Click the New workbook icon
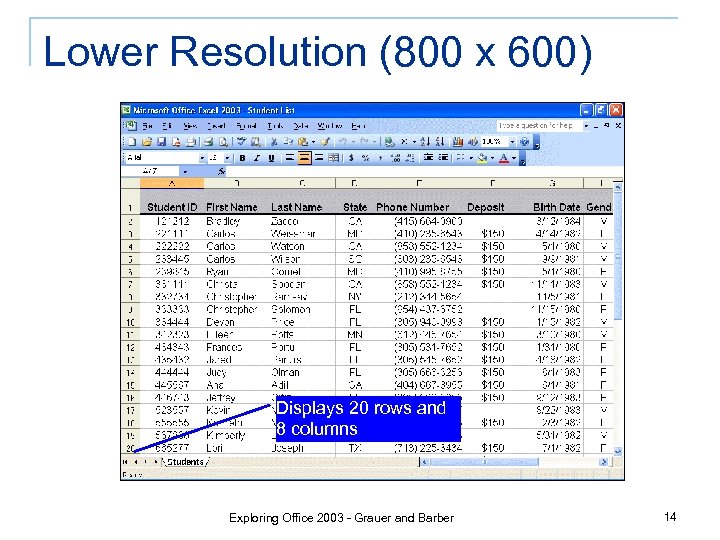Image resolution: width=720 pixels, height=540 pixels. coord(132,142)
